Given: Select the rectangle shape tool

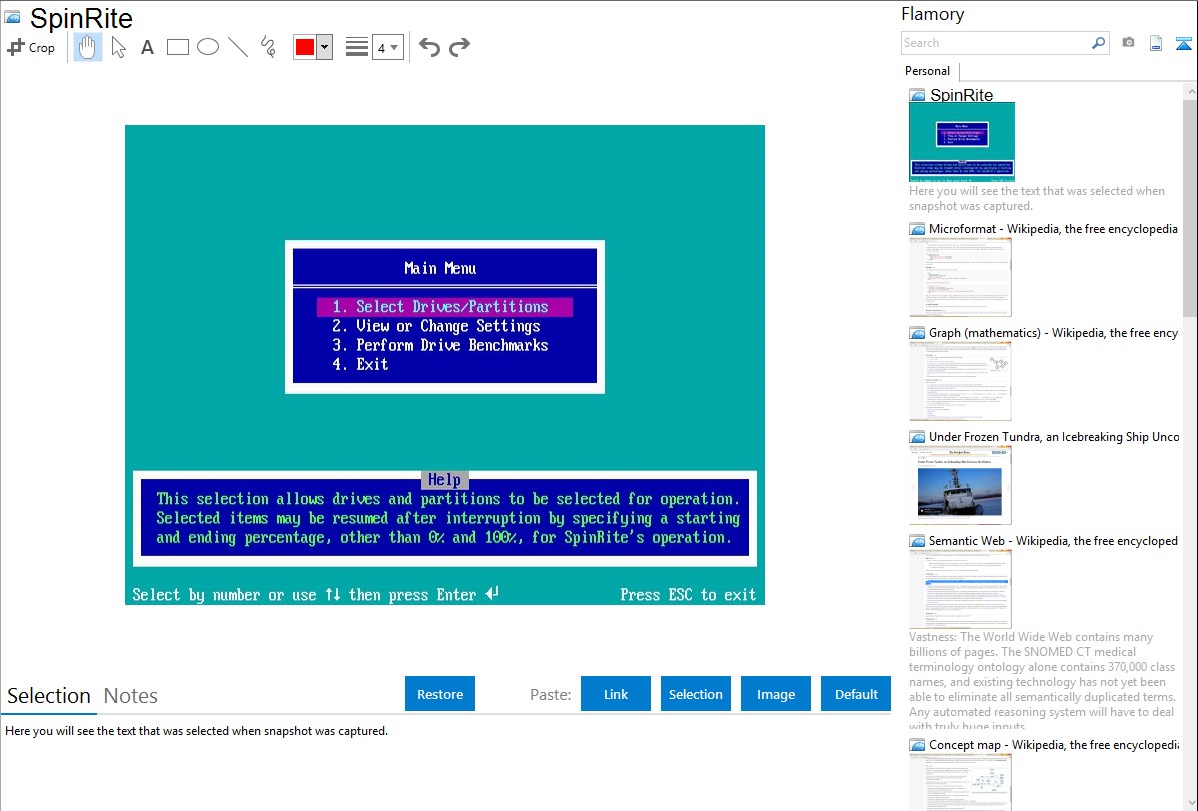Looking at the screenshot, I should pyautogui.click(x=177, y=47).
